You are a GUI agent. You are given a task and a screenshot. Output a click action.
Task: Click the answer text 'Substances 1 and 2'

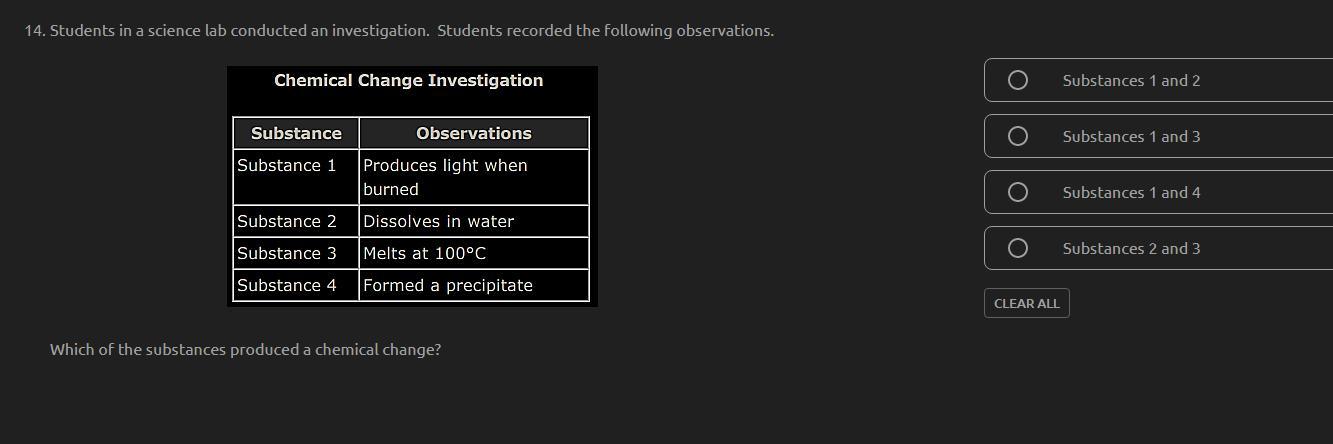point(1131,81)
